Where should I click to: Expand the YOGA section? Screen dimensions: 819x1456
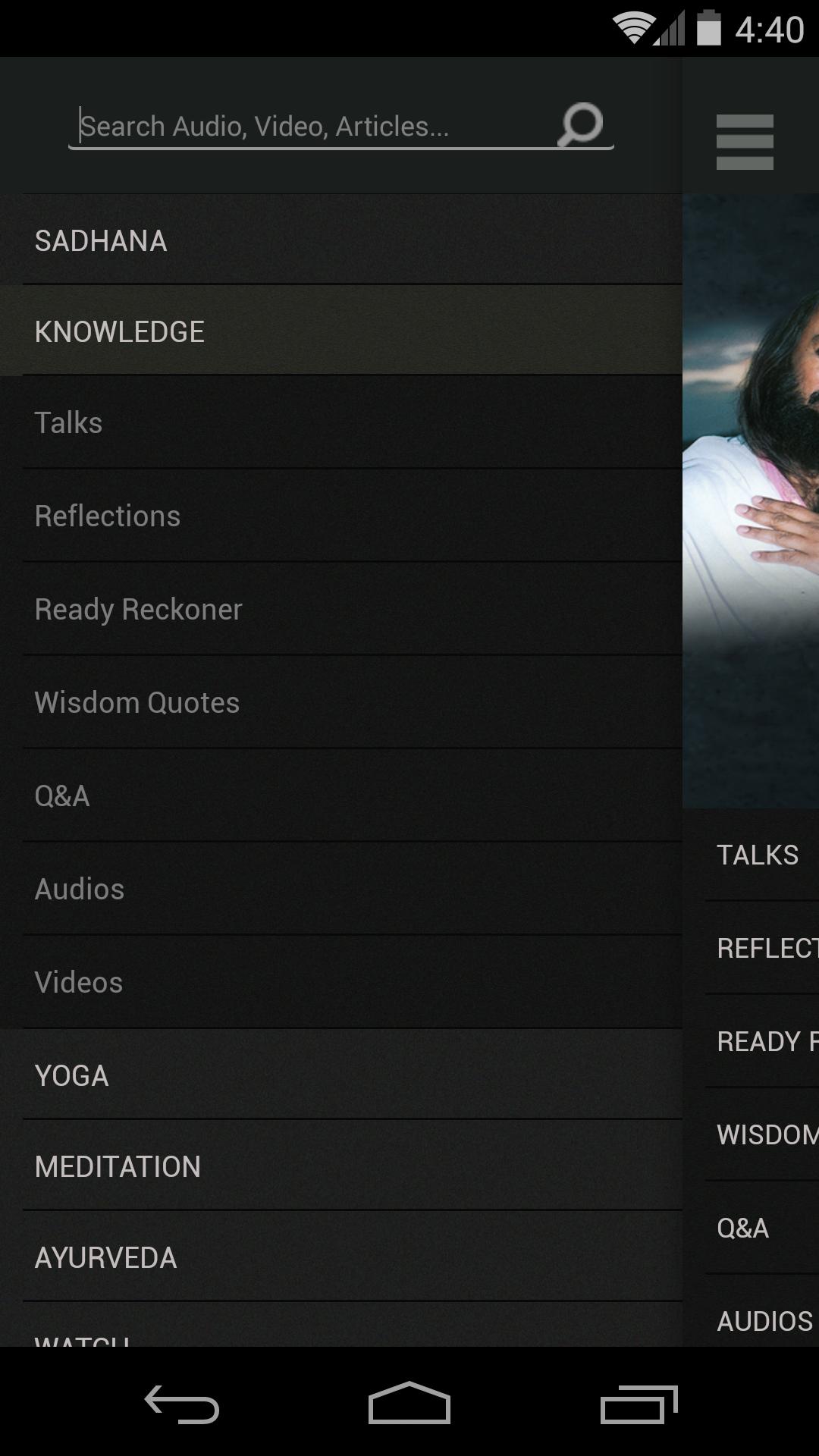(341, 1075)
